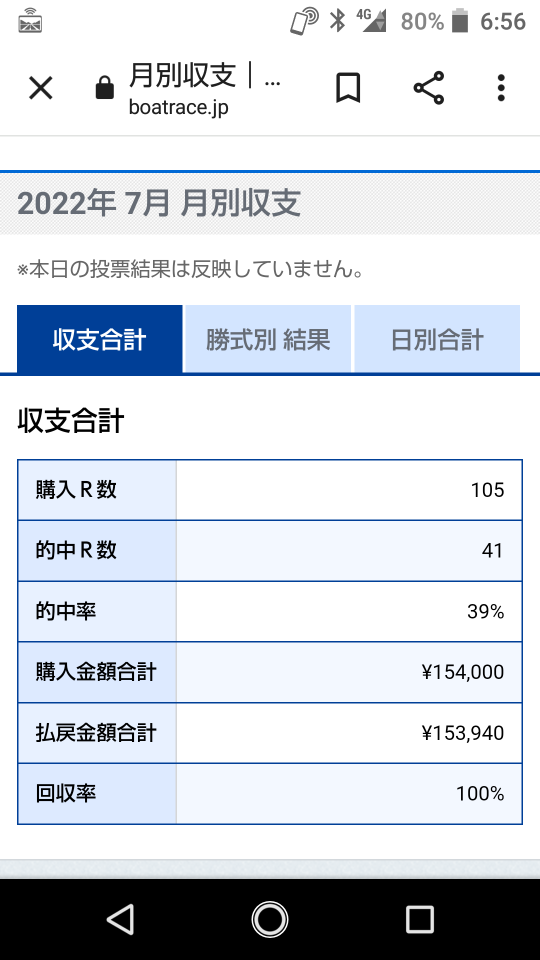Switch to the 勝式別 結果 tab

click(x=268, y=339)
